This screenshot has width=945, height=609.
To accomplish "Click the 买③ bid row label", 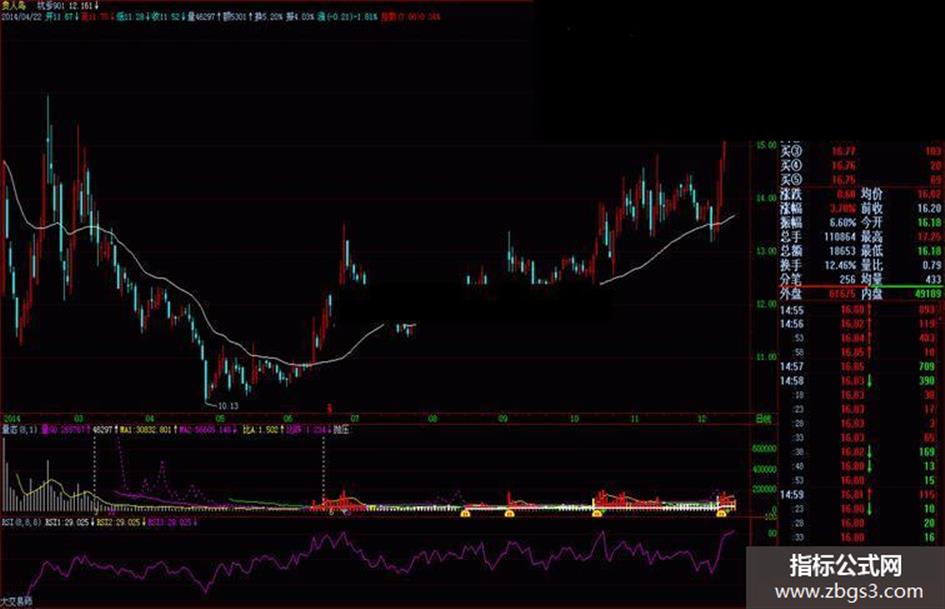I will (x=791, y=151).
